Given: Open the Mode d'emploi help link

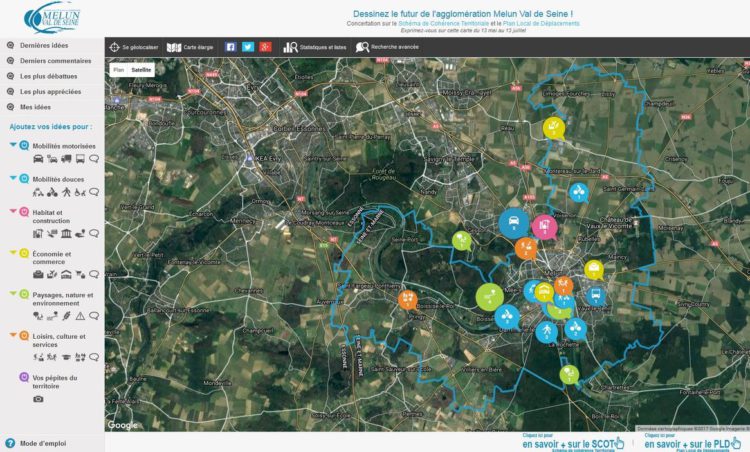Looking at the screenshot, I should pos(42,443).
